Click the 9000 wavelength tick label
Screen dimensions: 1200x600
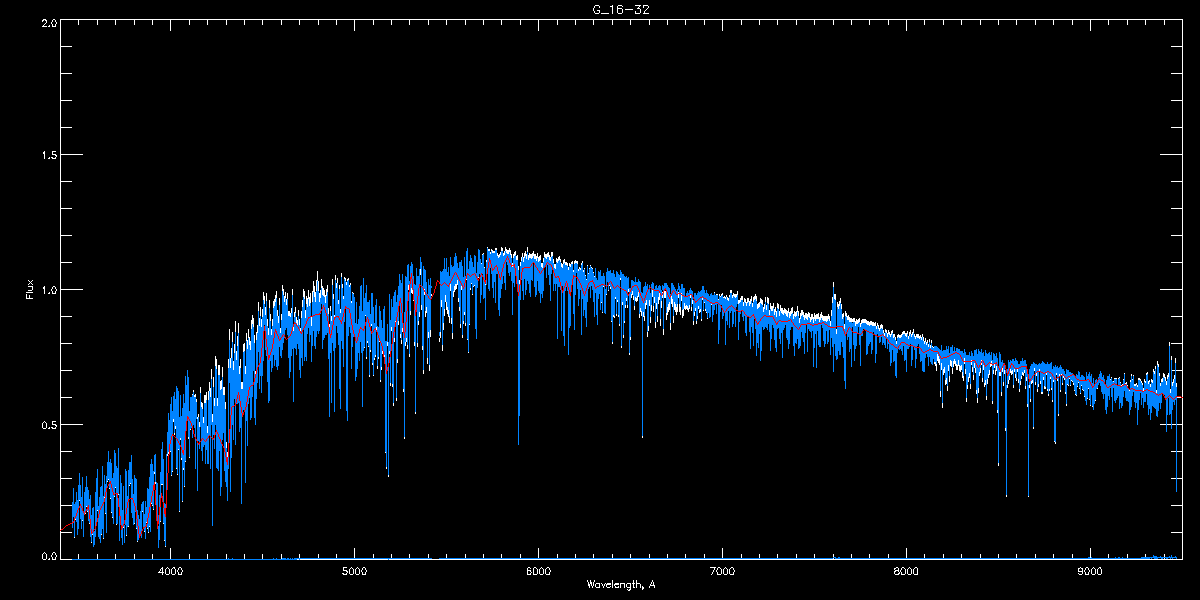tap(1090, 571)
